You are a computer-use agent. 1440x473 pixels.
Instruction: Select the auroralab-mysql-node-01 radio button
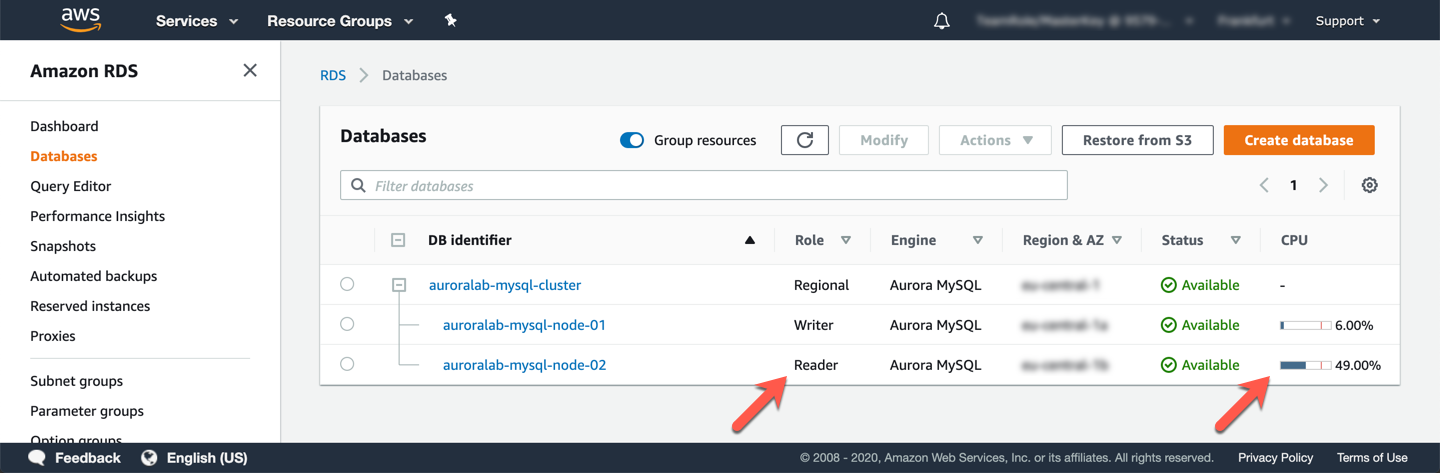[x=347, y=324]
